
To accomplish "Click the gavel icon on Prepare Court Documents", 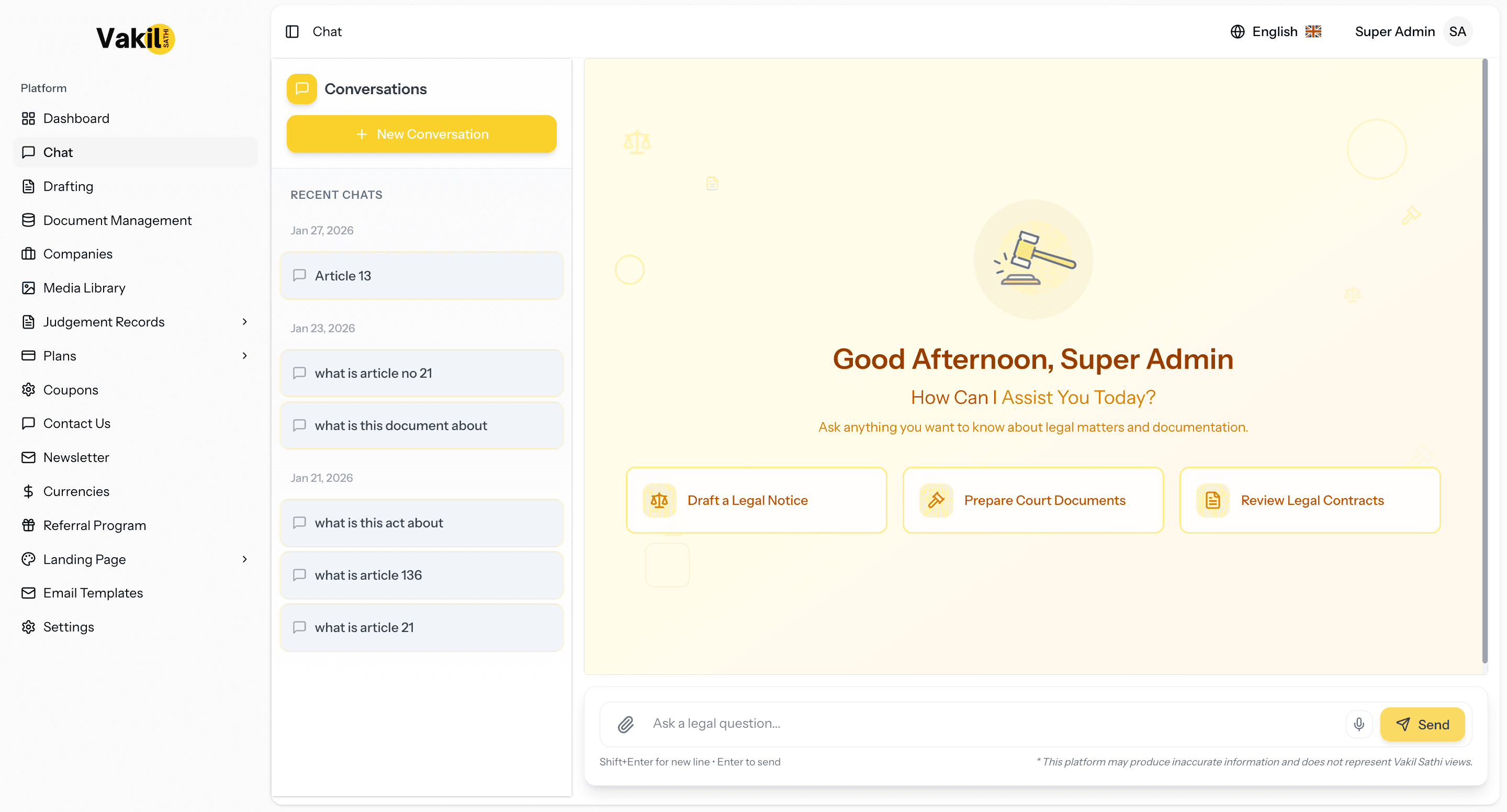I will [936, 500].
